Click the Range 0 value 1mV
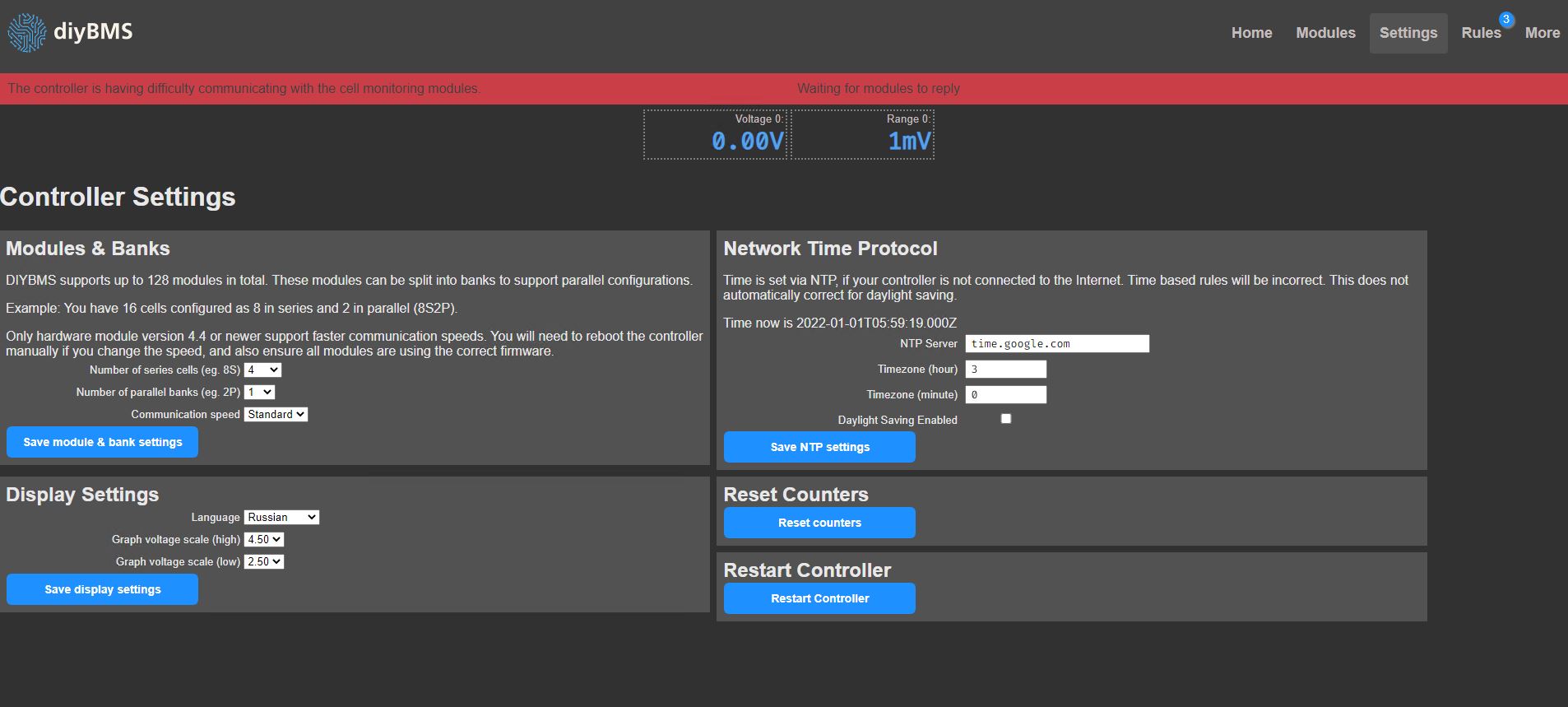Image resolution: width=1568 pixels, height=707 pixels. 909,142
